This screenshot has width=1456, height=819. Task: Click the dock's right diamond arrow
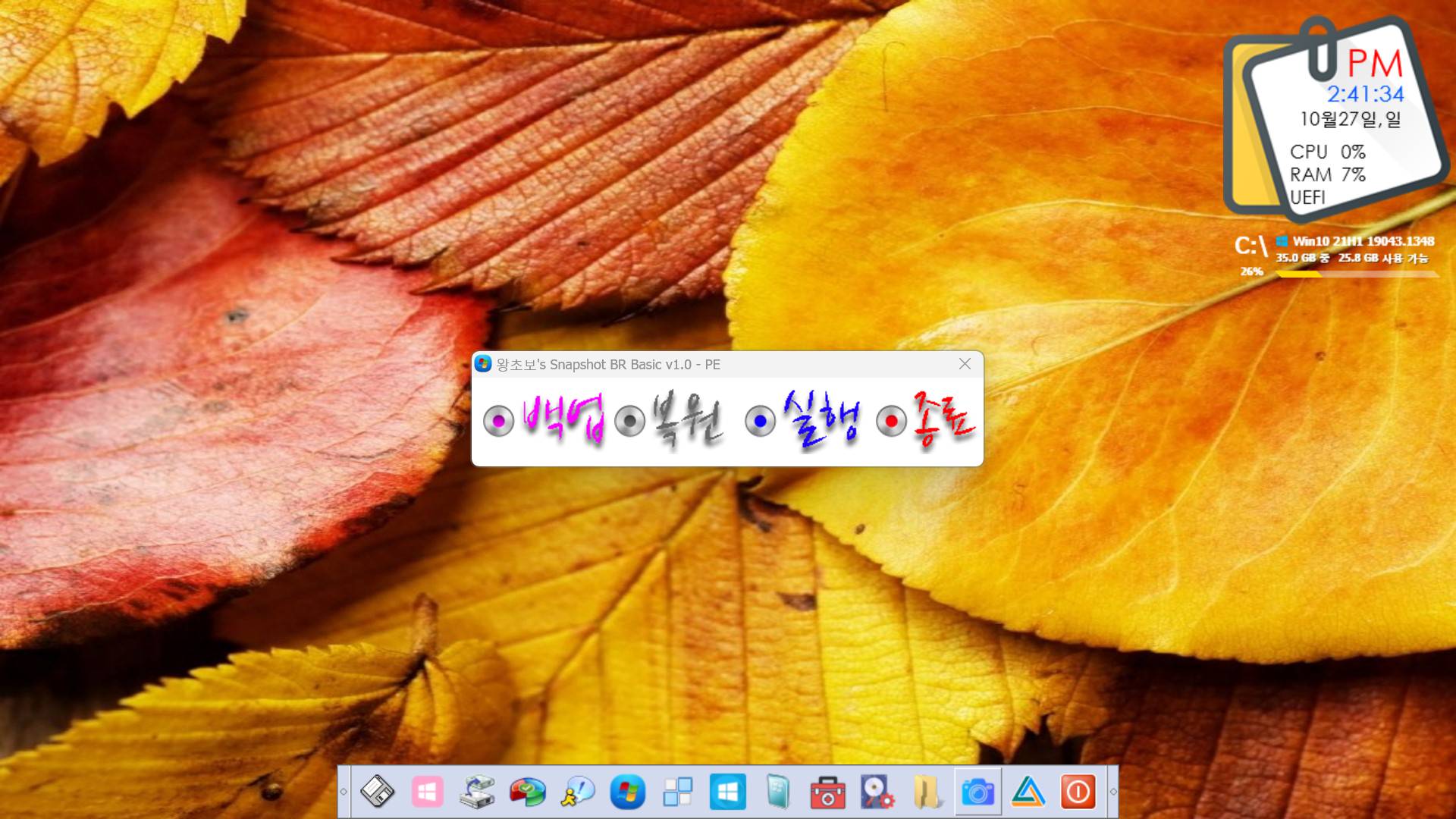(1112, 792)
